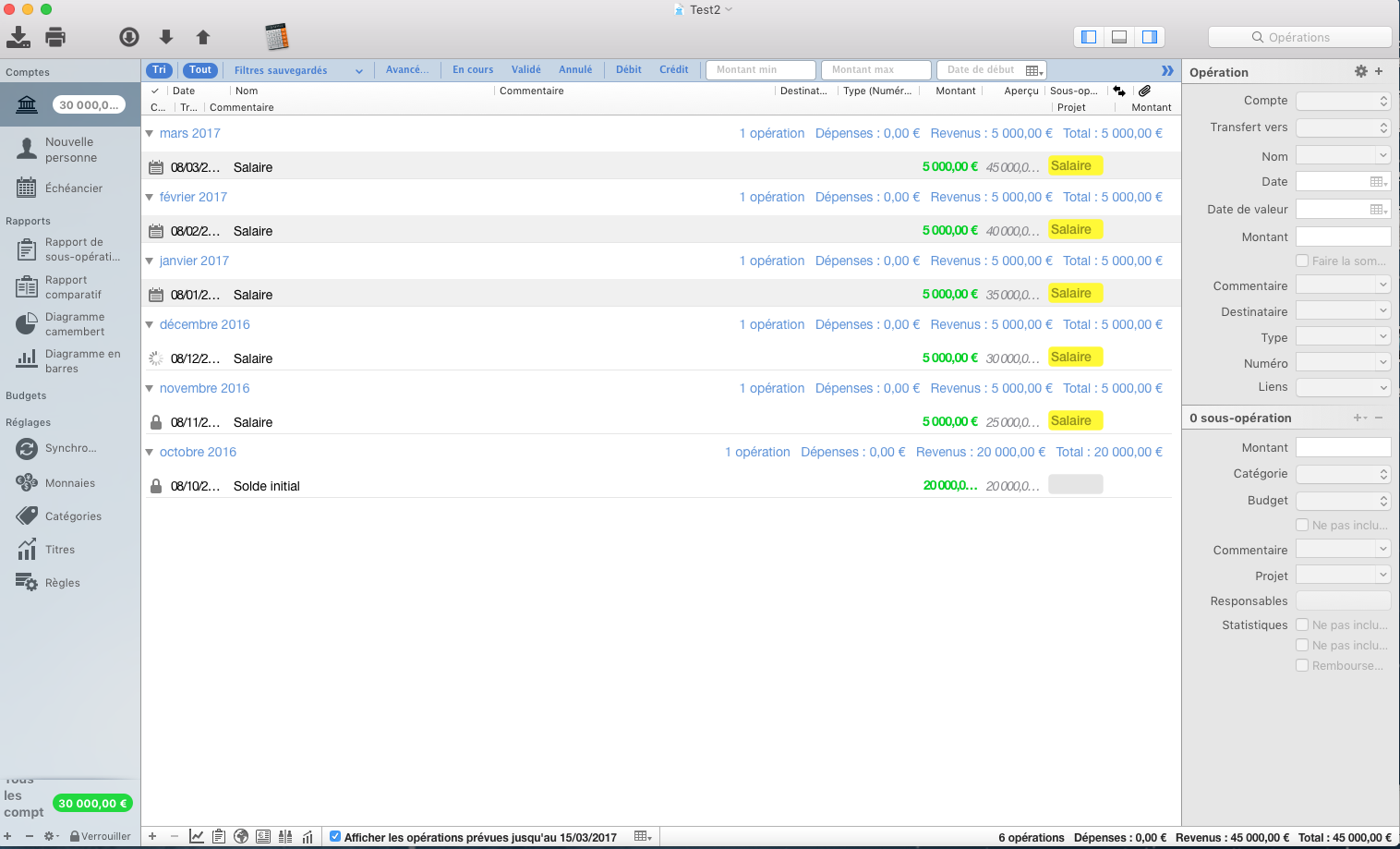Click the printer icon in the toolbar
This screenshot has width=1400, height=849.
point(55,37)
